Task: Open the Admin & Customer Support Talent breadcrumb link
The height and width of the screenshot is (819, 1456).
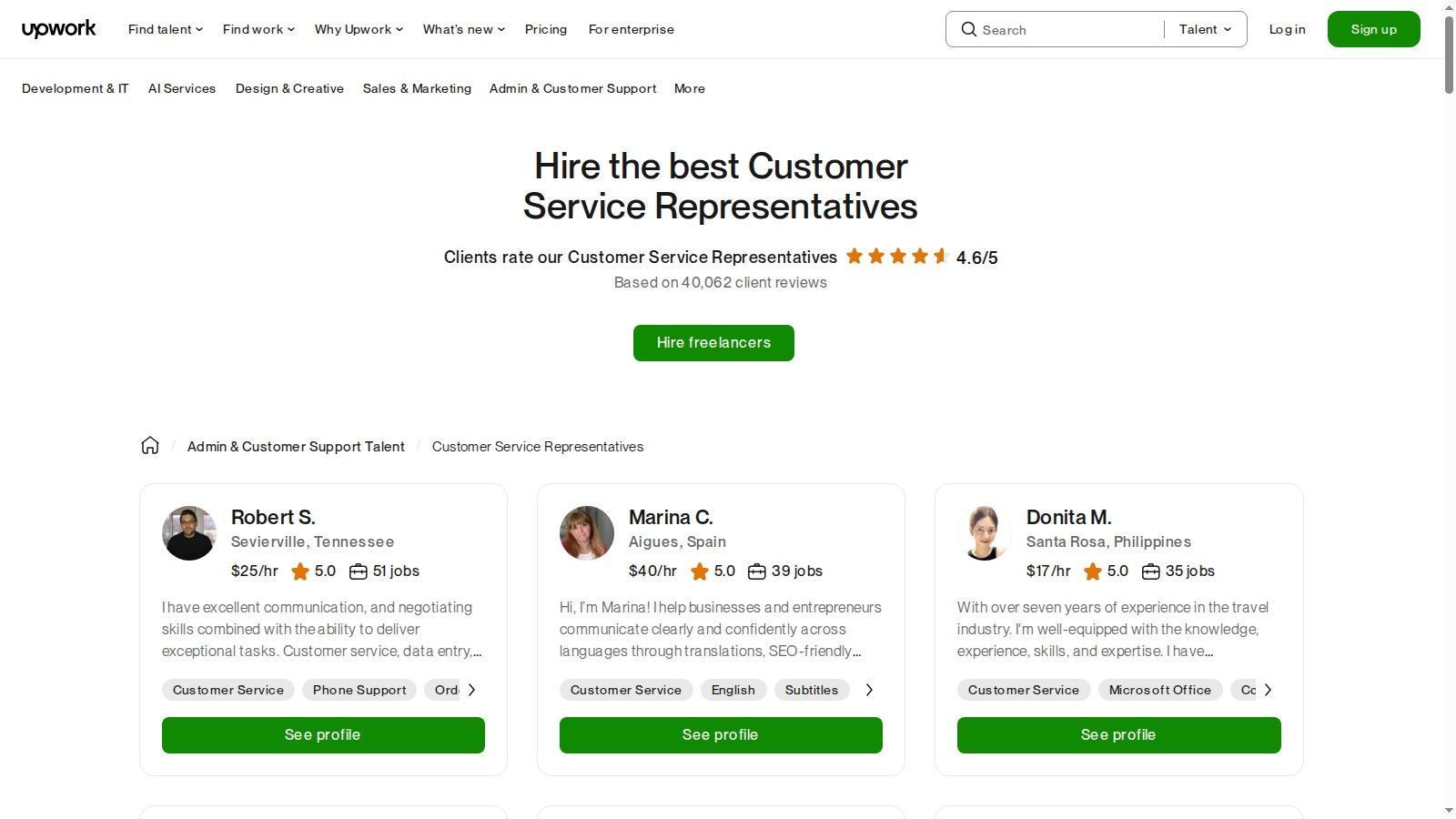Action: click(x=296, y=446)
